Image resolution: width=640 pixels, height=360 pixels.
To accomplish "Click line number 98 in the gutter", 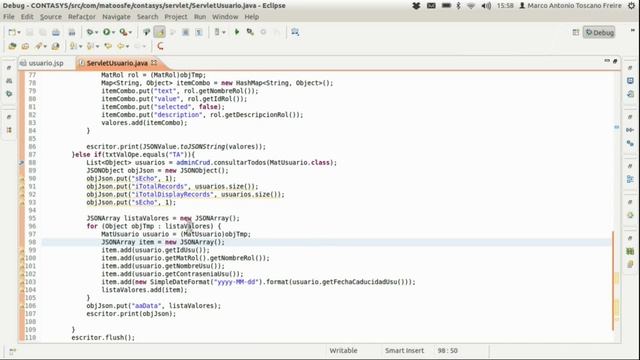I will coord(32,242).
